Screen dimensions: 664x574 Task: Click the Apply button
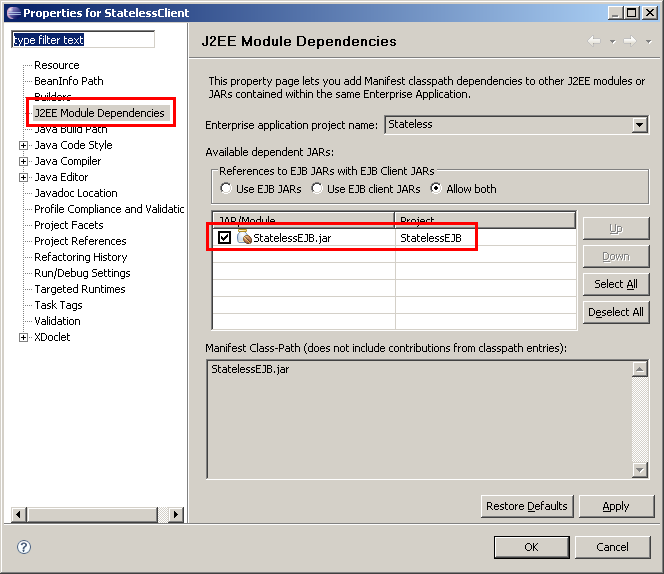pos(616,506)
